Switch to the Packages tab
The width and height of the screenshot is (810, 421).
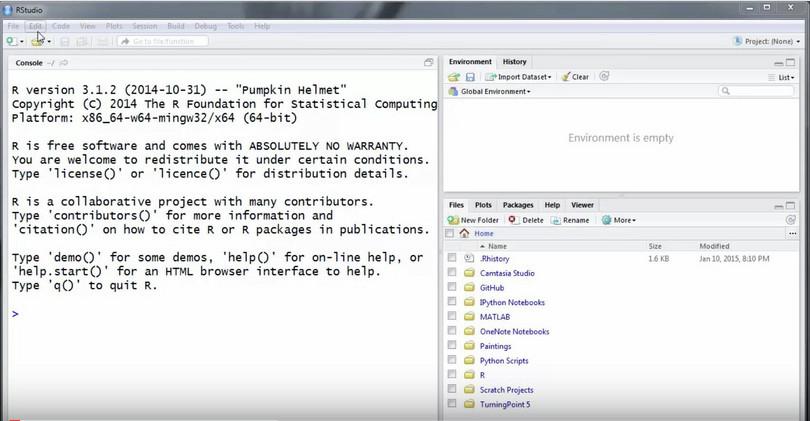click(x=518, y=205)
